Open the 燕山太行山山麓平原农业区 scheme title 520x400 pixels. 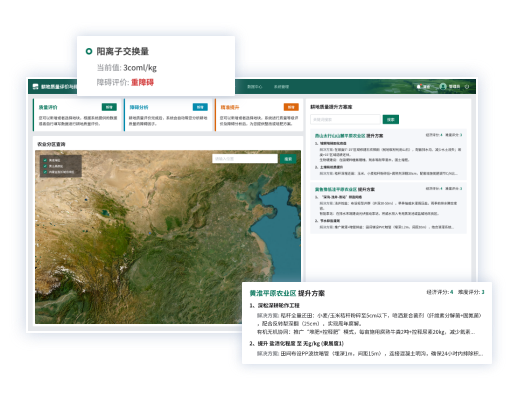[340, 136]
